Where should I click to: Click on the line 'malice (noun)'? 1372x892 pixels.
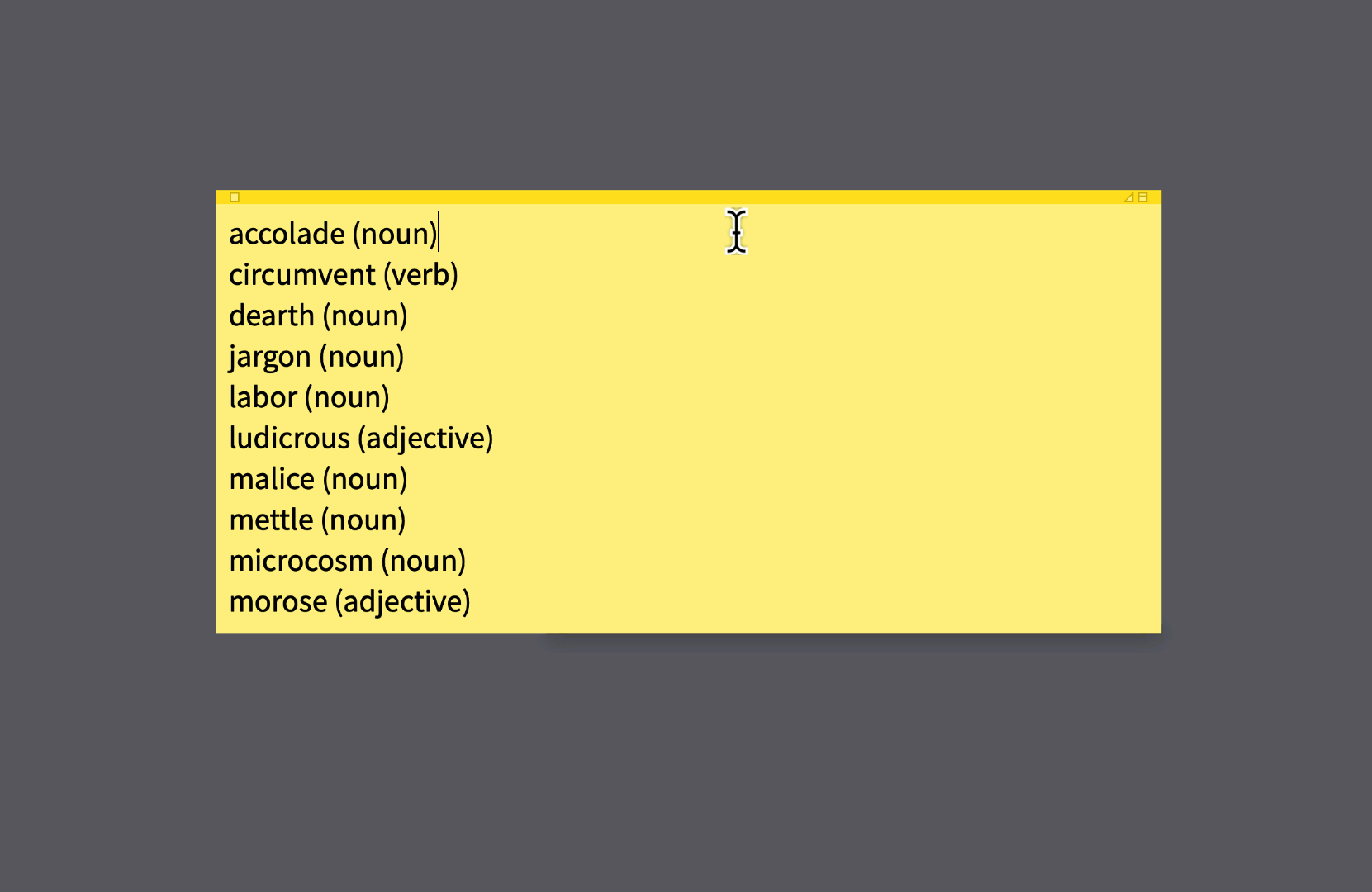click(318, 480)
